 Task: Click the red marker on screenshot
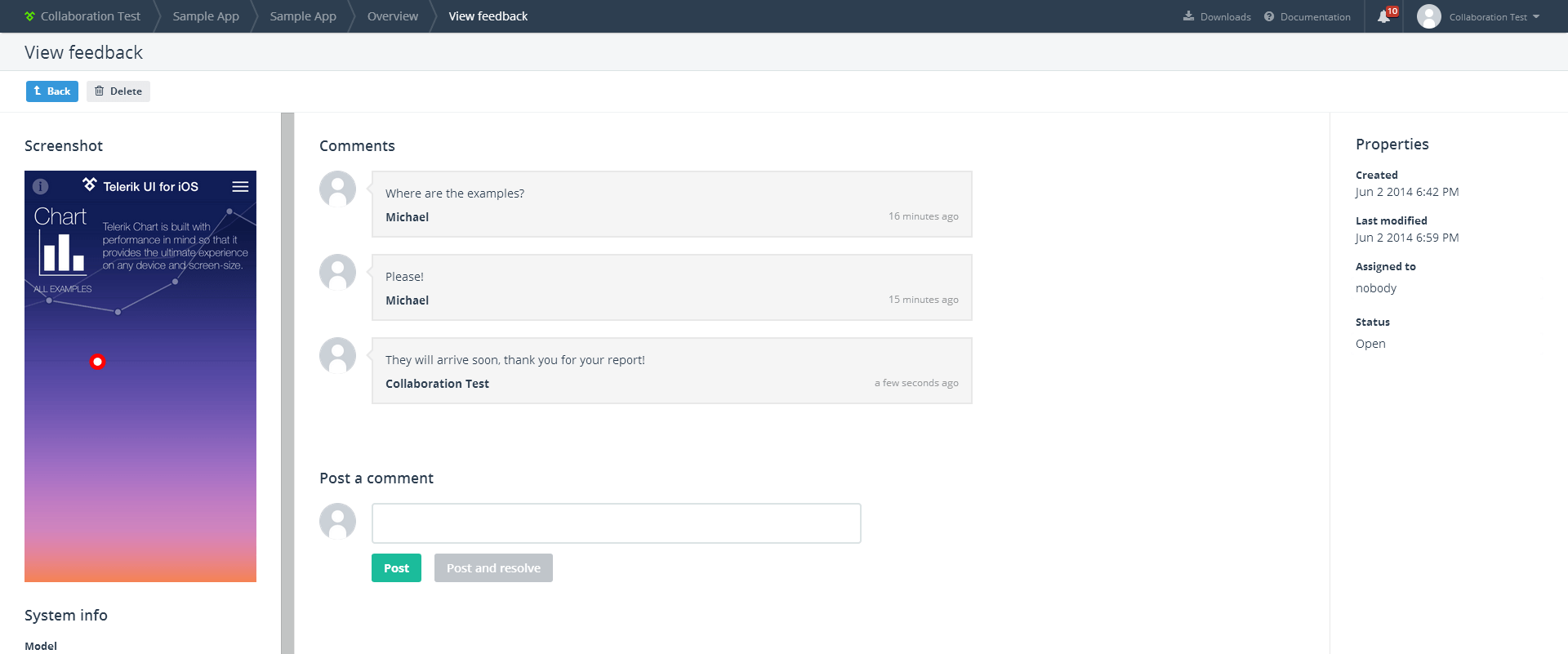click(97, 362)
